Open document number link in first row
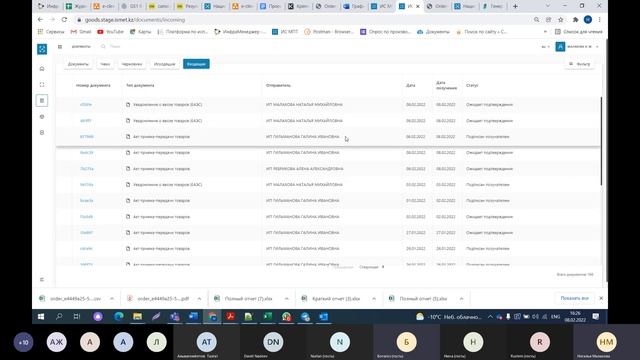The height and width of the screenshot is (360, 640). pyautogui.click(x=86, y=104)
